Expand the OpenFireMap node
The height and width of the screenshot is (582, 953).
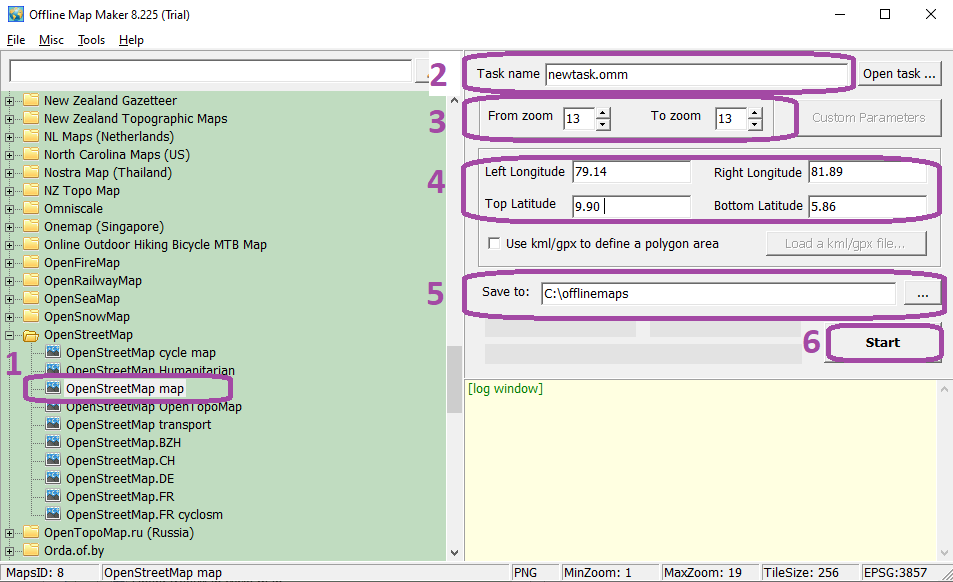pyautogui.click(x=9, y=263)
